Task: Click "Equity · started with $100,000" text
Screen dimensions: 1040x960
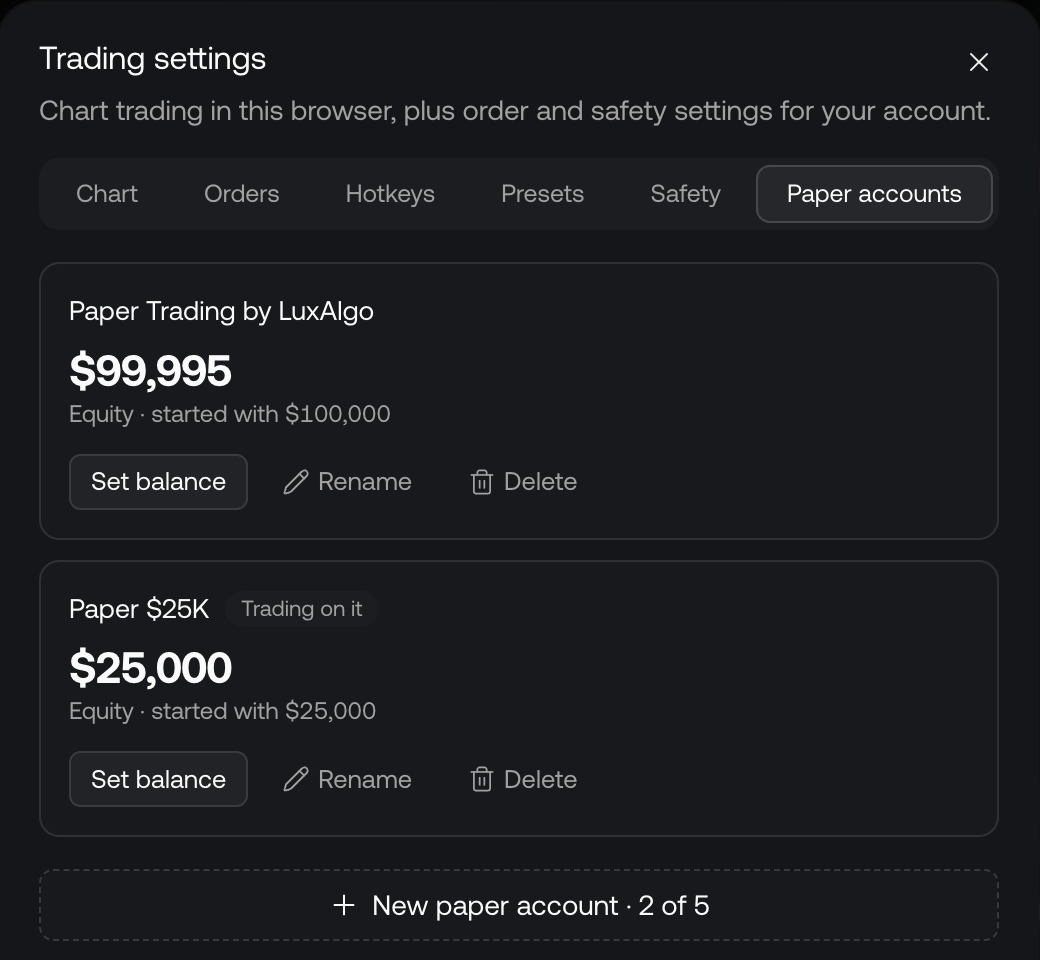Action: [x=229, y=414]
